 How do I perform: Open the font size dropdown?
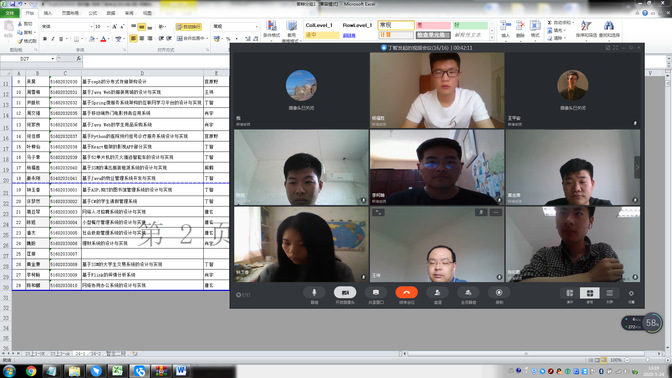click(108, 27)
